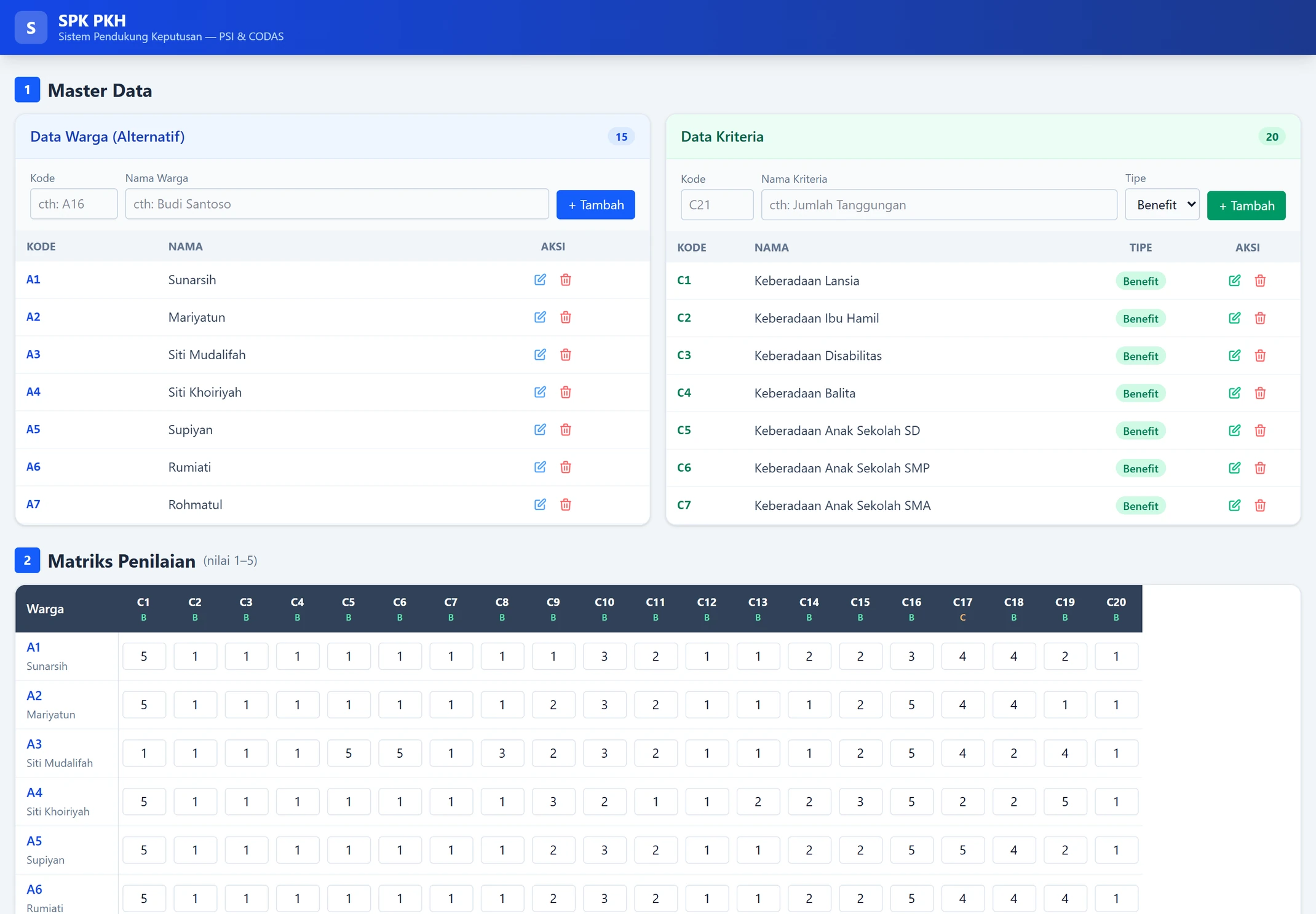This screenshot has height=914, width=1316.
Task: Click the Data Warga (Alternatif) title
Action: (108, 137)
